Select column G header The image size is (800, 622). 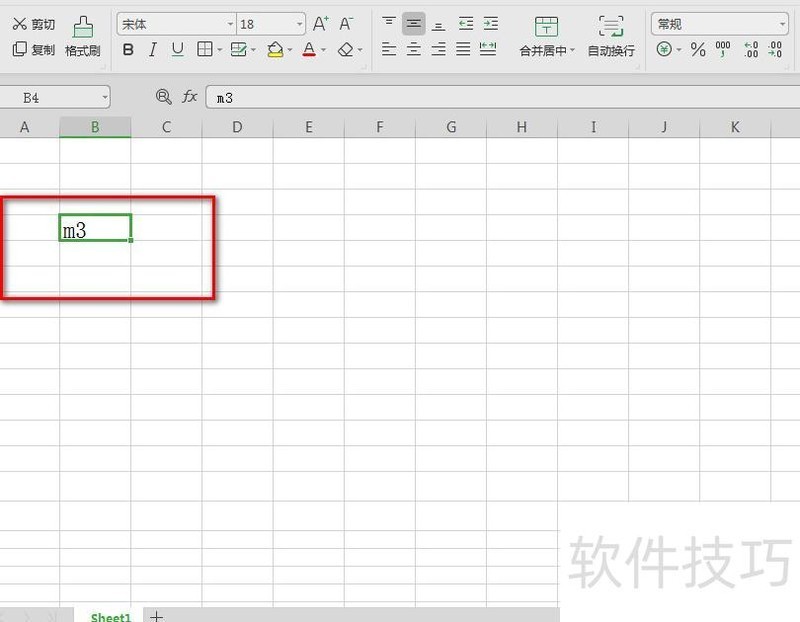point(451,127)
